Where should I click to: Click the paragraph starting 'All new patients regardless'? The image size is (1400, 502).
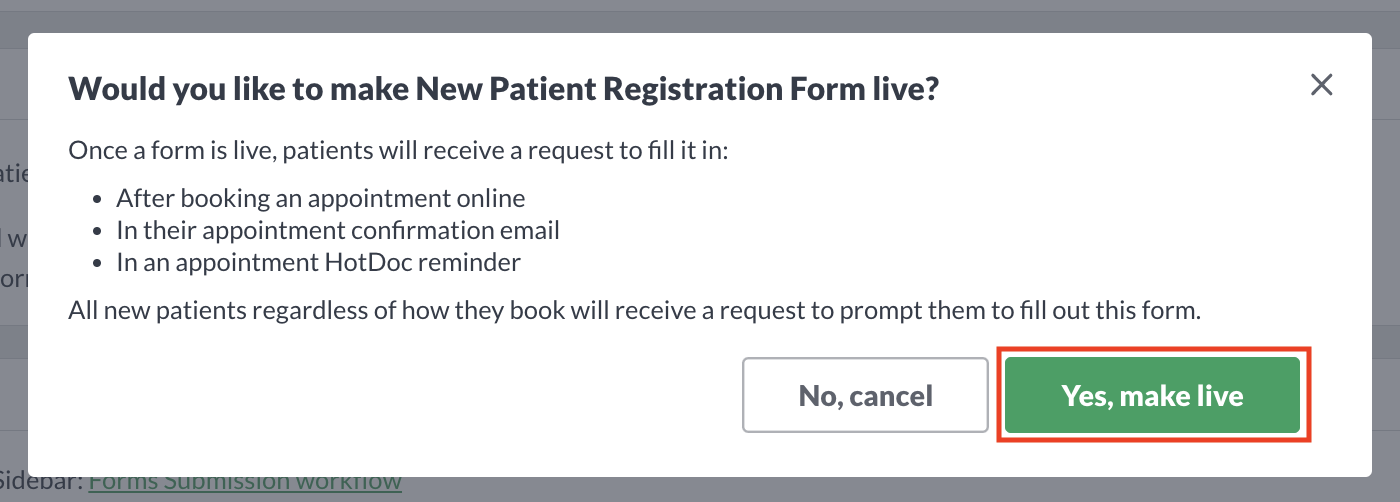coord(634,310)
